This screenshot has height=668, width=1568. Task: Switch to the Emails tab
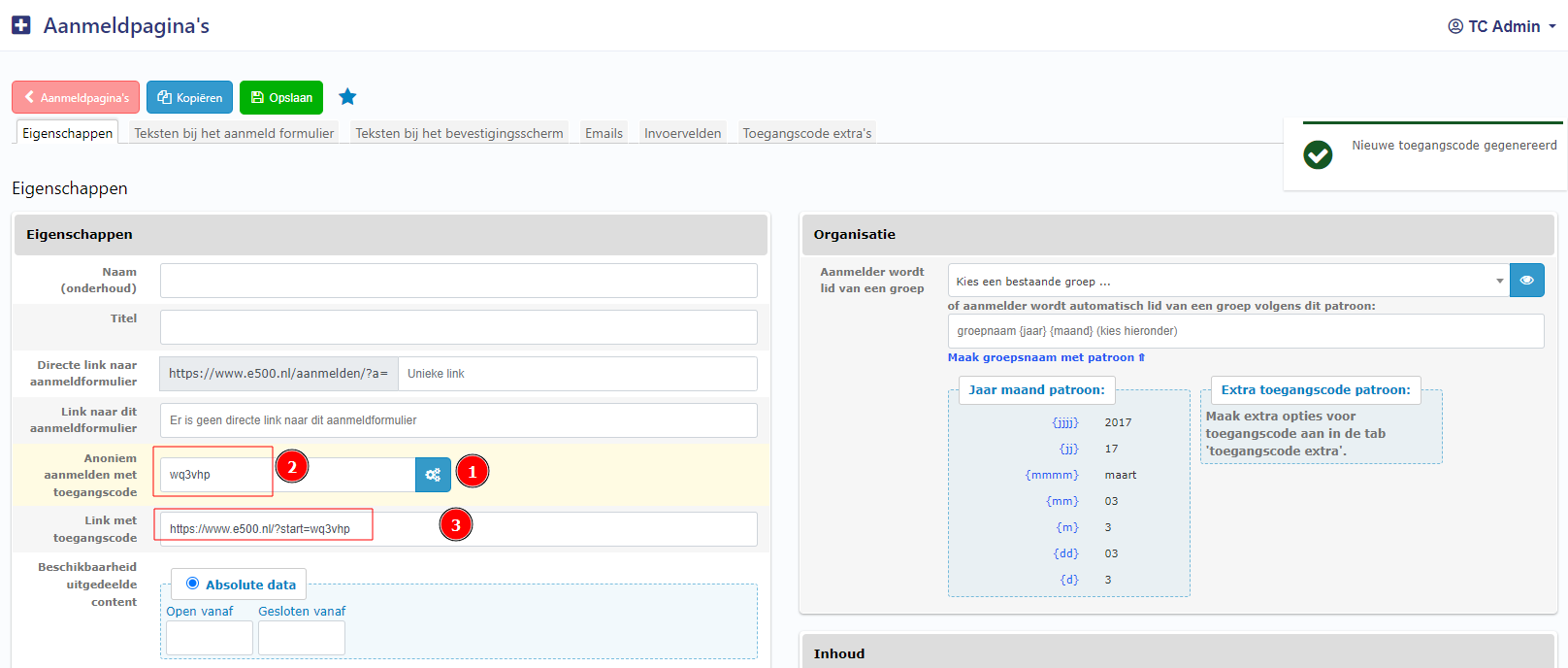click(604, 133)
